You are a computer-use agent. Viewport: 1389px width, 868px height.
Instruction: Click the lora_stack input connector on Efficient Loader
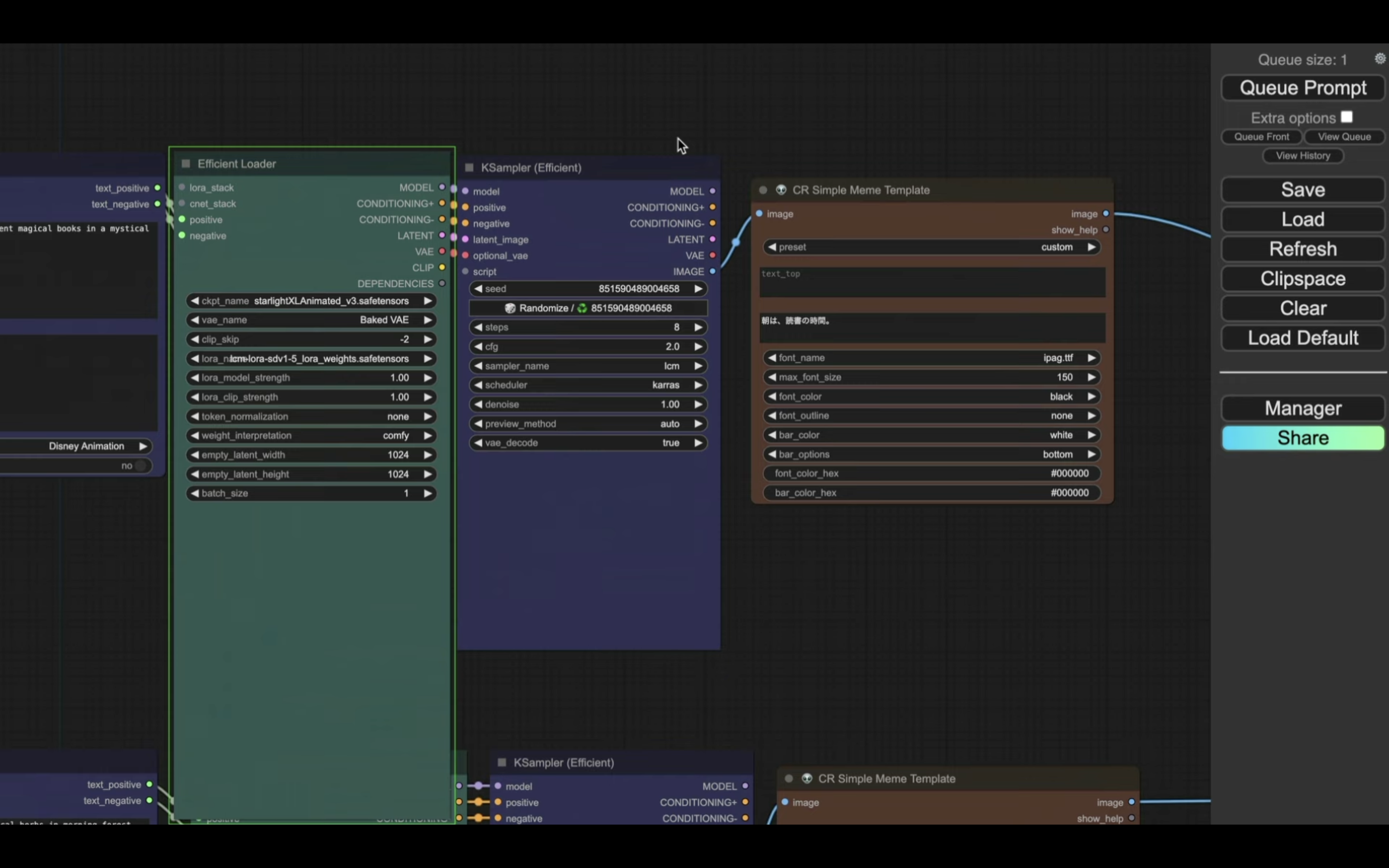[x=182, y=187]
